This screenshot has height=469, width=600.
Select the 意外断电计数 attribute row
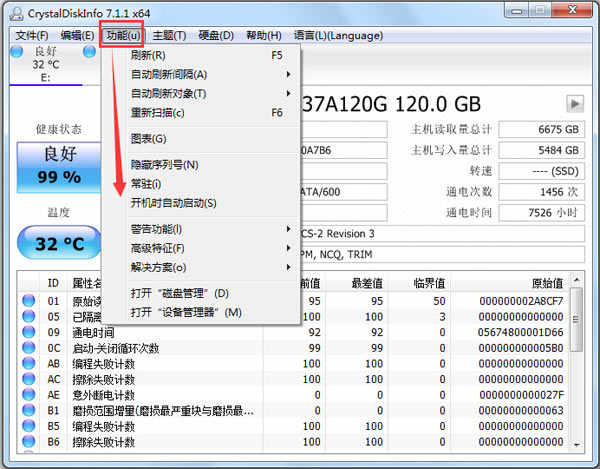pos(294,394)
